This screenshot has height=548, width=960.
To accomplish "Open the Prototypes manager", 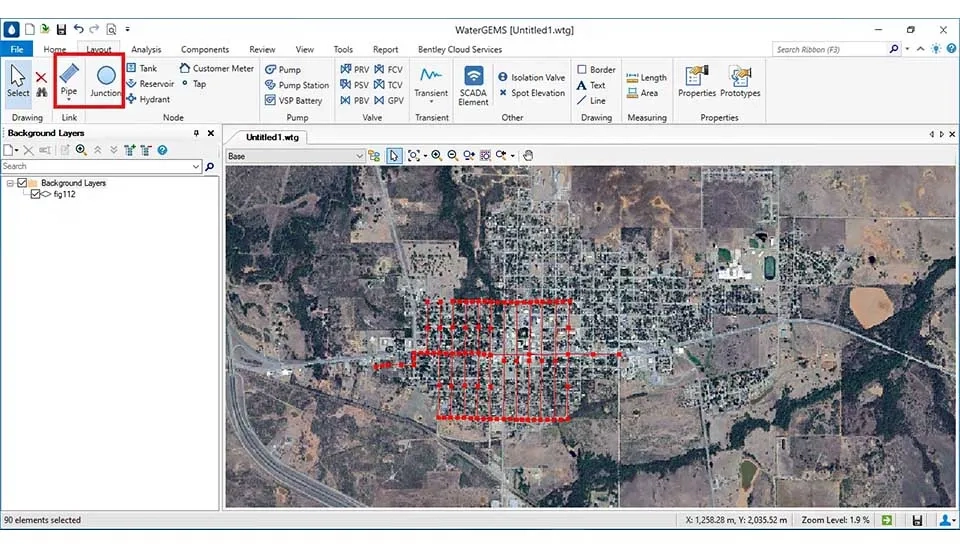I will (740, 81).
